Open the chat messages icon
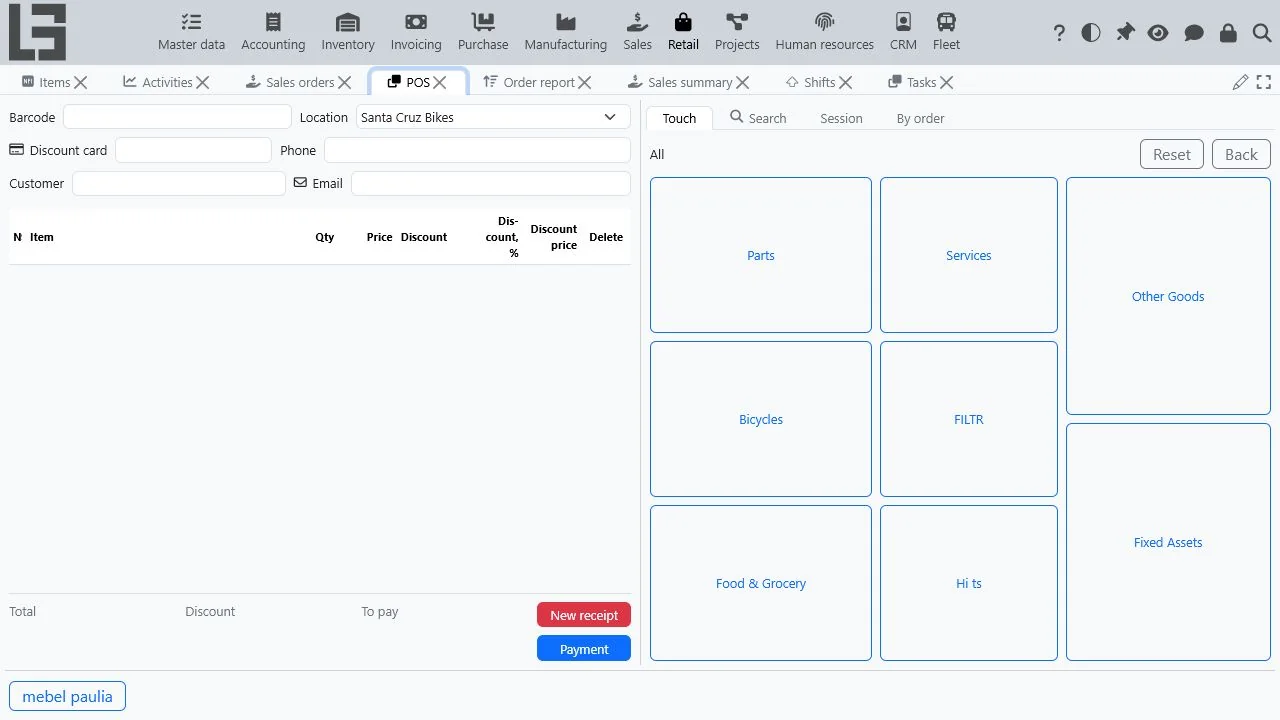 1193,33
